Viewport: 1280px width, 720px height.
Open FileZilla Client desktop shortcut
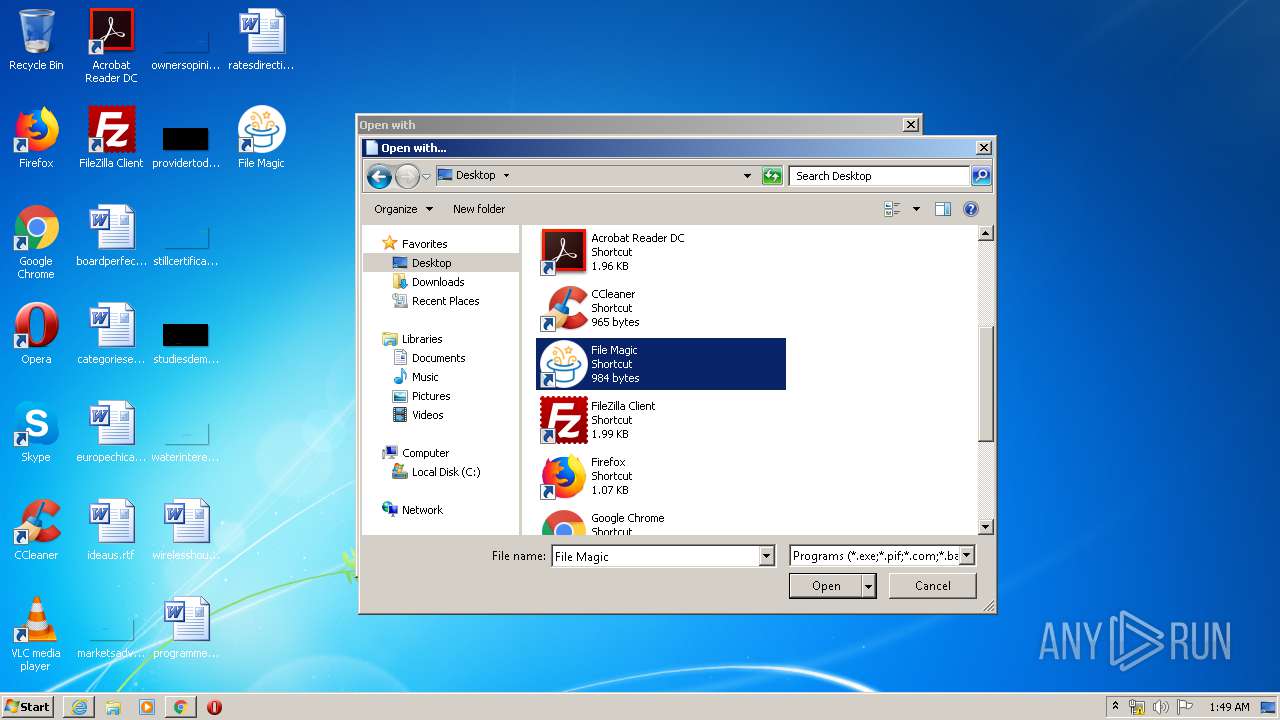(111, 138)
